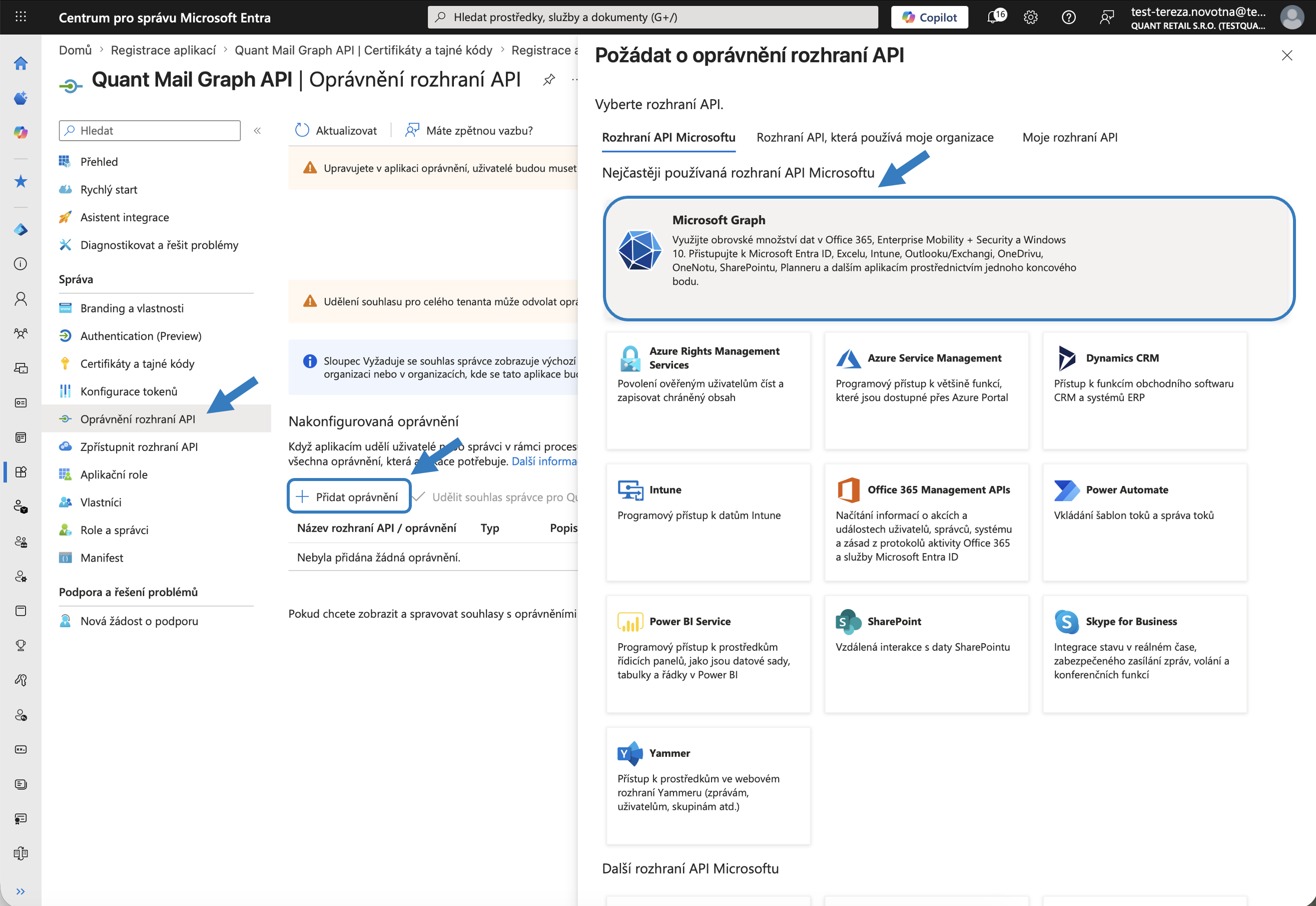The height and width of the screenshot is (906, 1316).
Task: Open the help question mark icon
Action: [x=1069, y=17]
